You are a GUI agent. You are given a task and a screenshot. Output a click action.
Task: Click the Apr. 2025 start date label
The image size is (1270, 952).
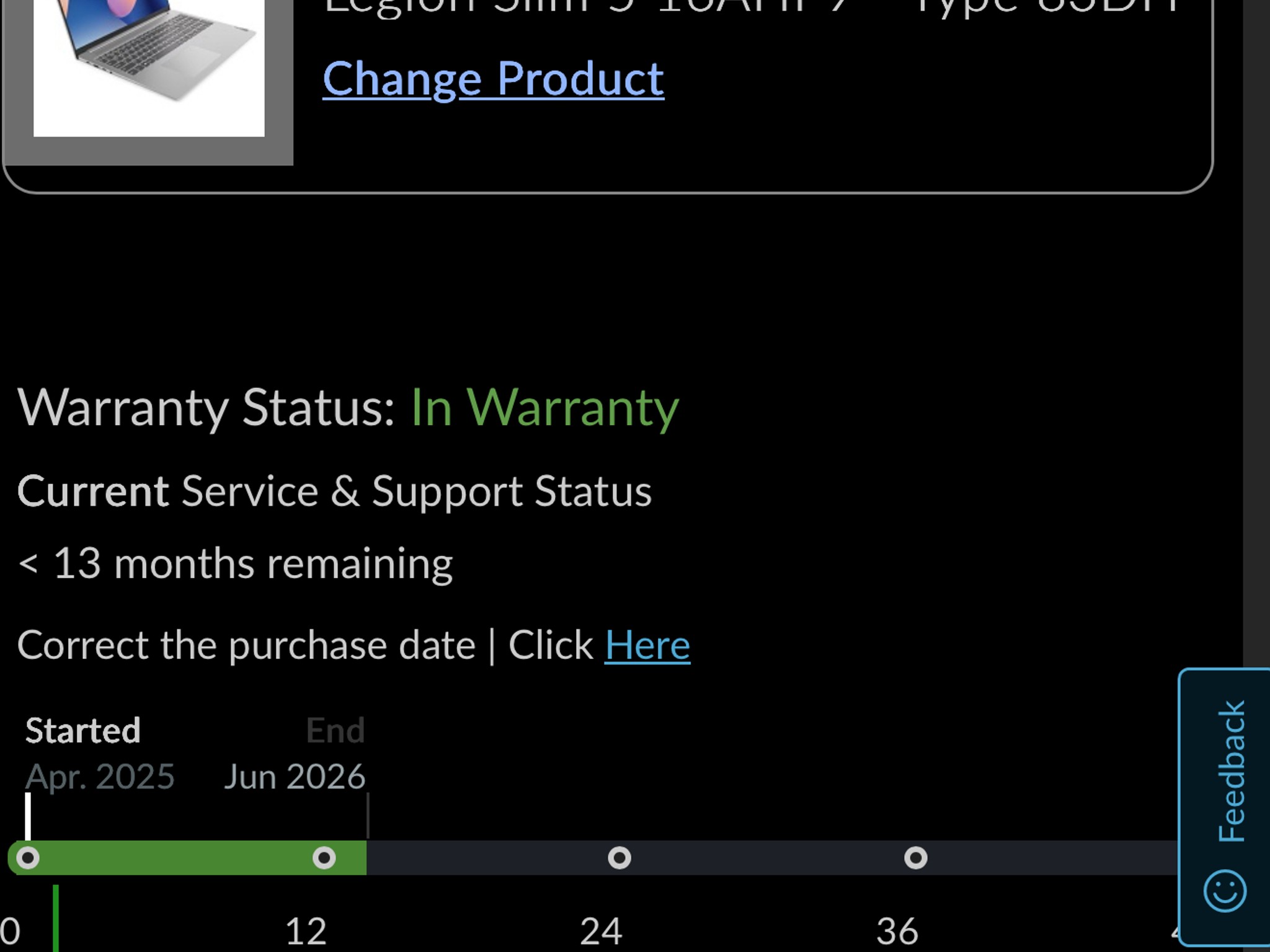click(x=100, y=777)
